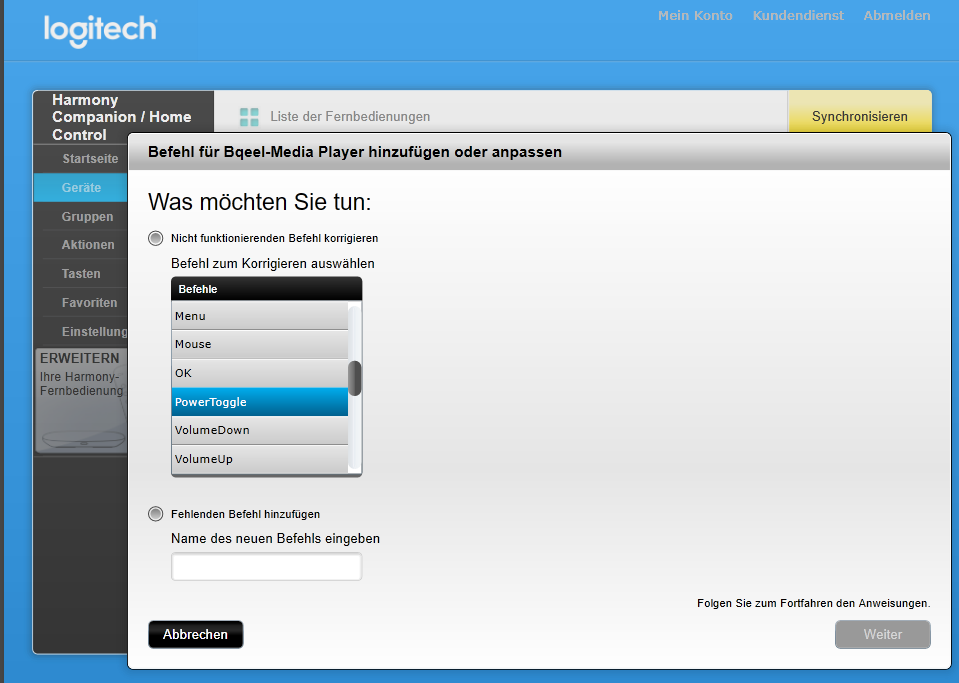Screen dimensions: 959x683
Task: Click the Befehle list header
Action: pos(267,289)
